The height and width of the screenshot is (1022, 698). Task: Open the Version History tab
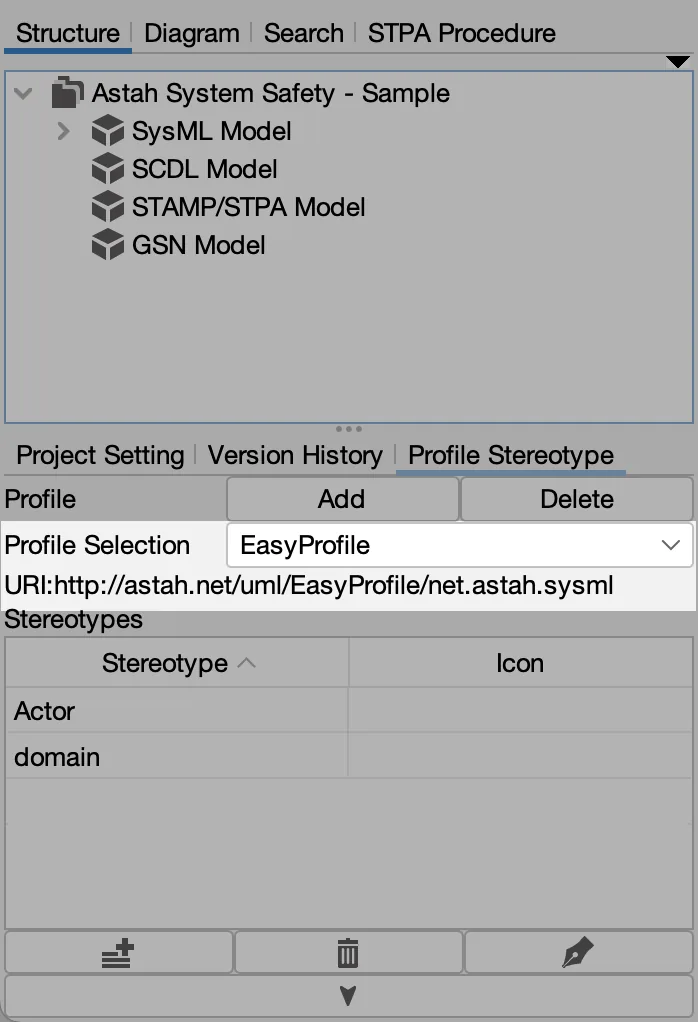[x=295, y=455]
